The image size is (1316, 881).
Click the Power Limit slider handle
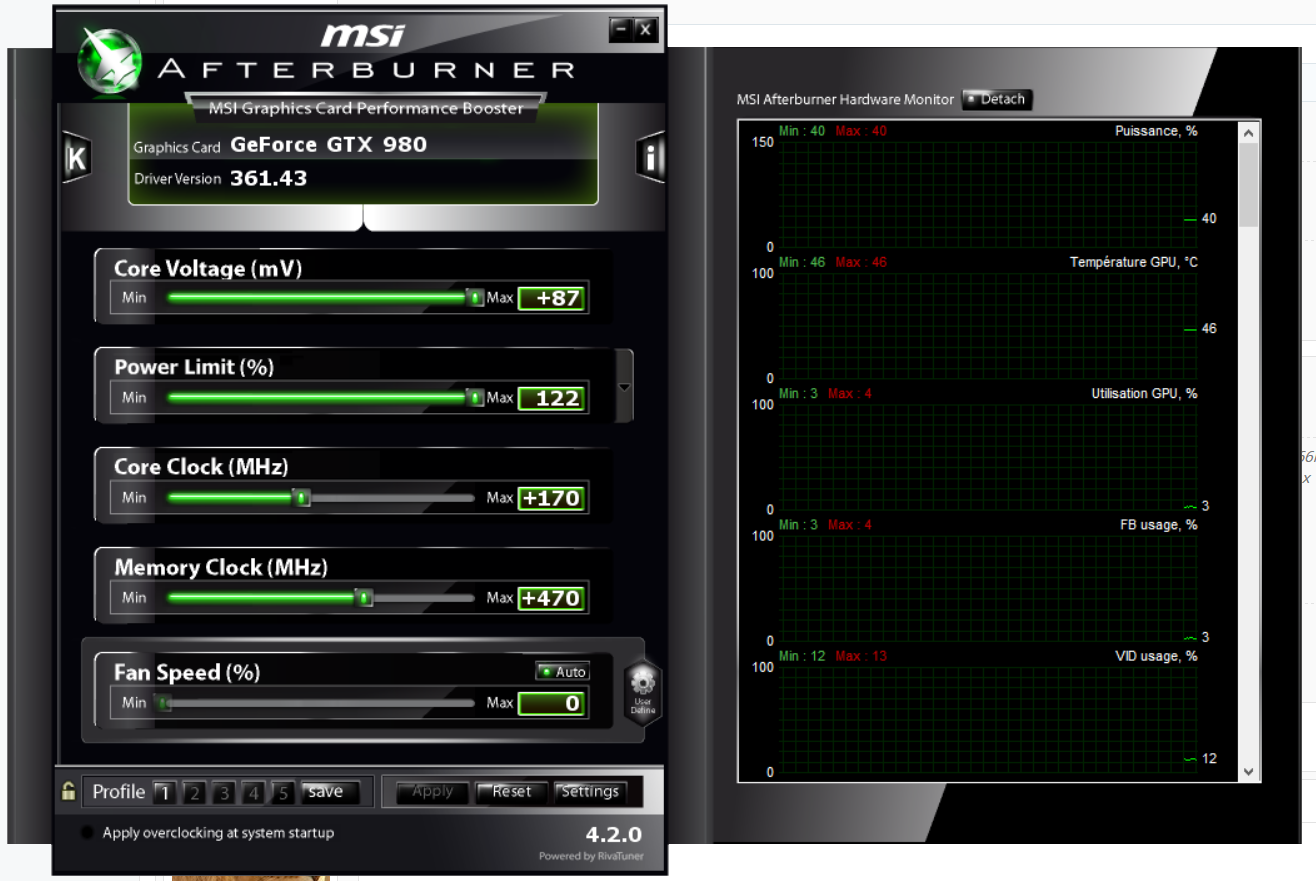[476, 398]
